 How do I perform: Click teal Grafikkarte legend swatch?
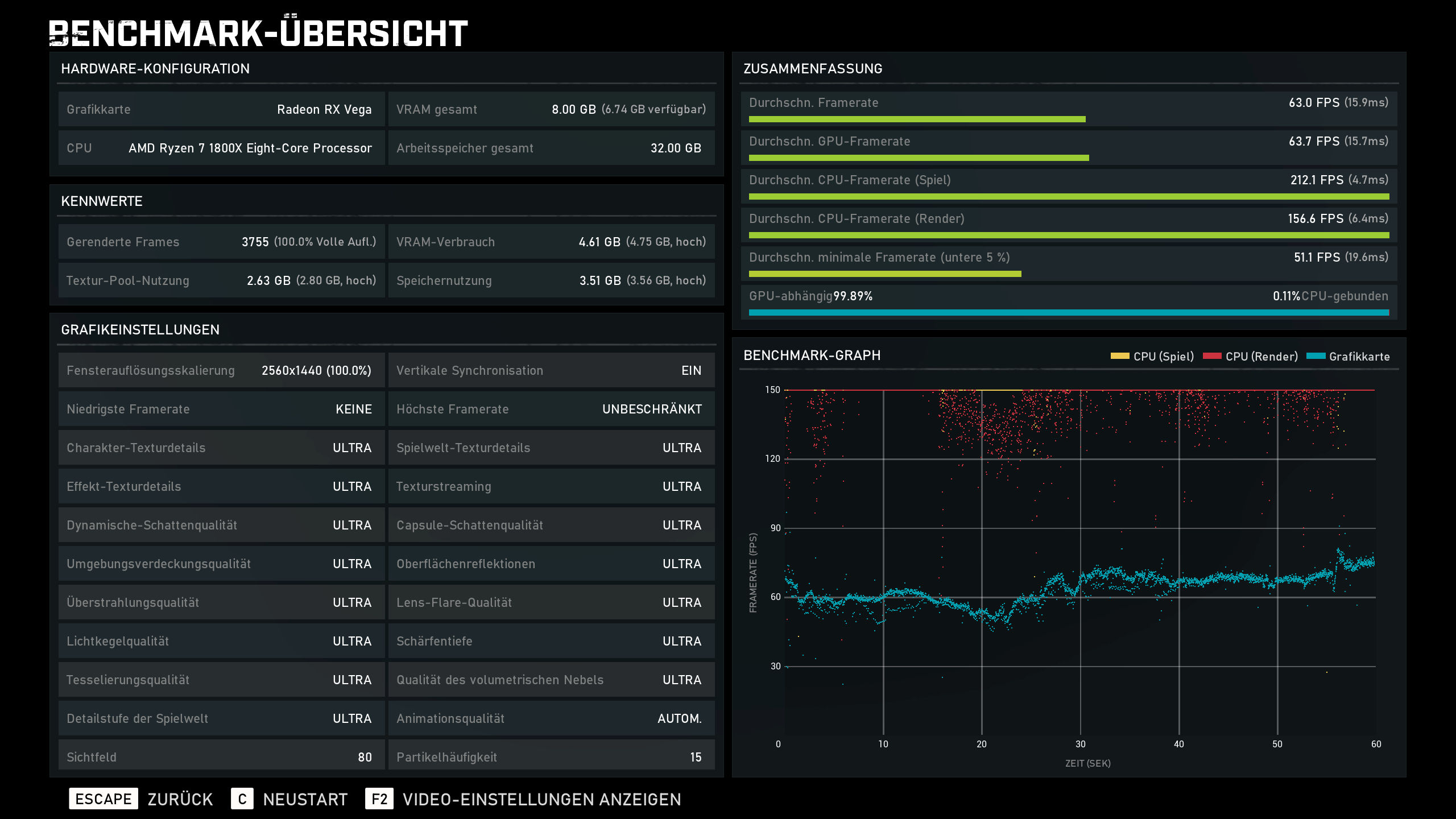click(x=1316, y=357)
